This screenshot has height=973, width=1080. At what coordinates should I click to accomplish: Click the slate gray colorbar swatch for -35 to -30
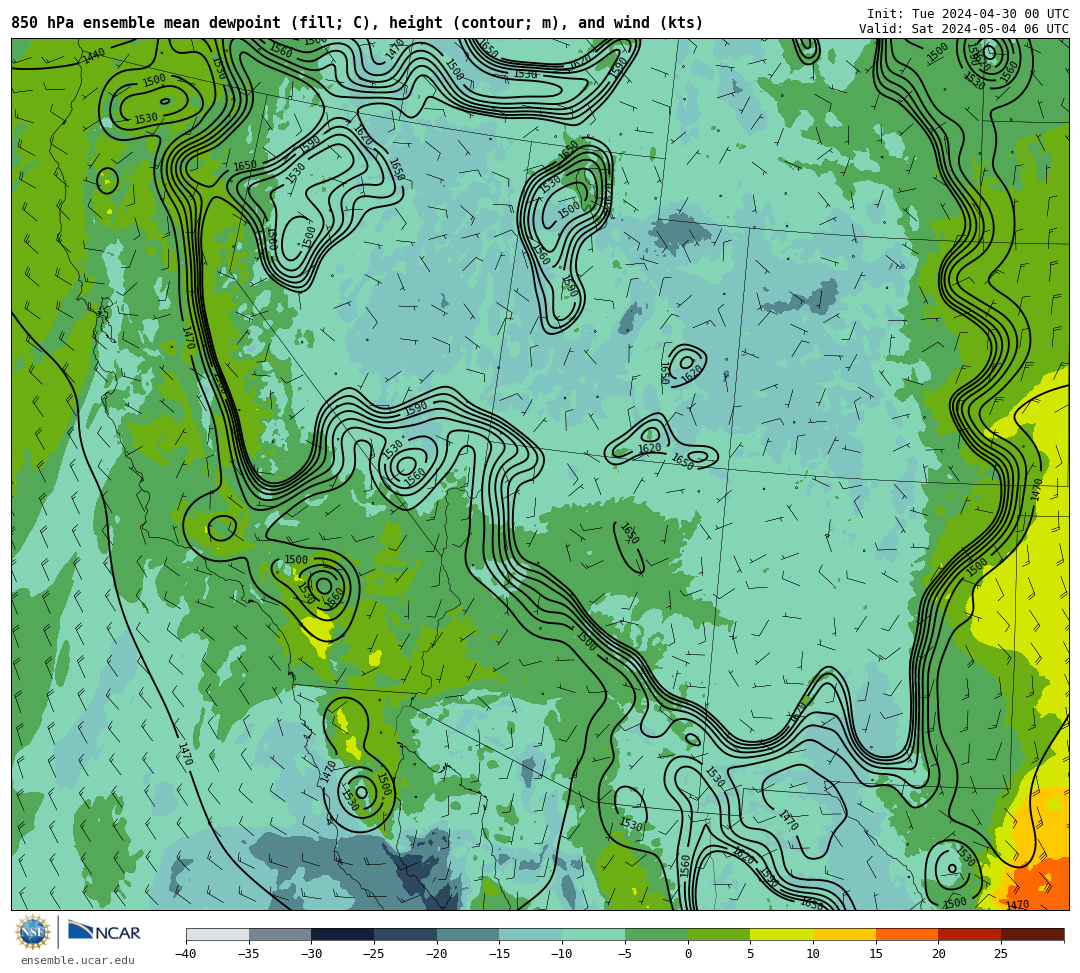tap(280, 934)
